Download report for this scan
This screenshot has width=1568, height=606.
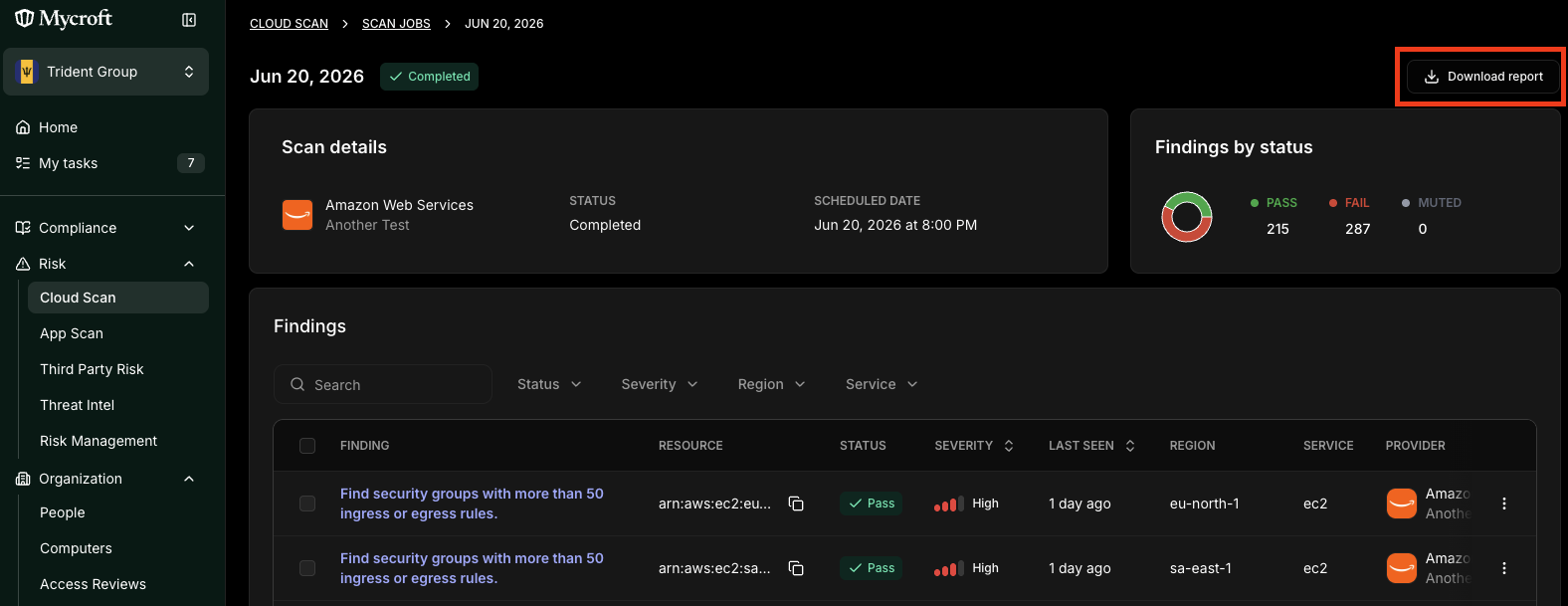(1483, 77)
